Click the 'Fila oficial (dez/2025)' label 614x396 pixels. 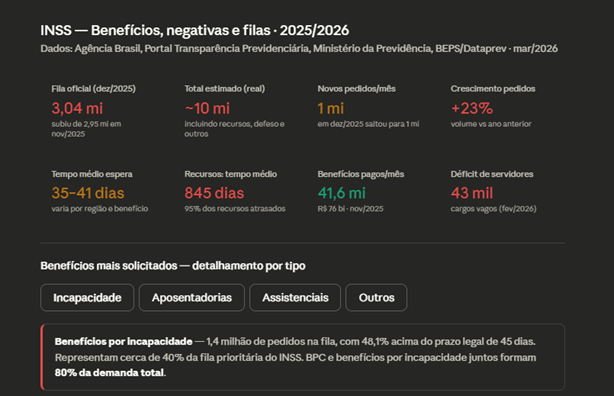94,89
